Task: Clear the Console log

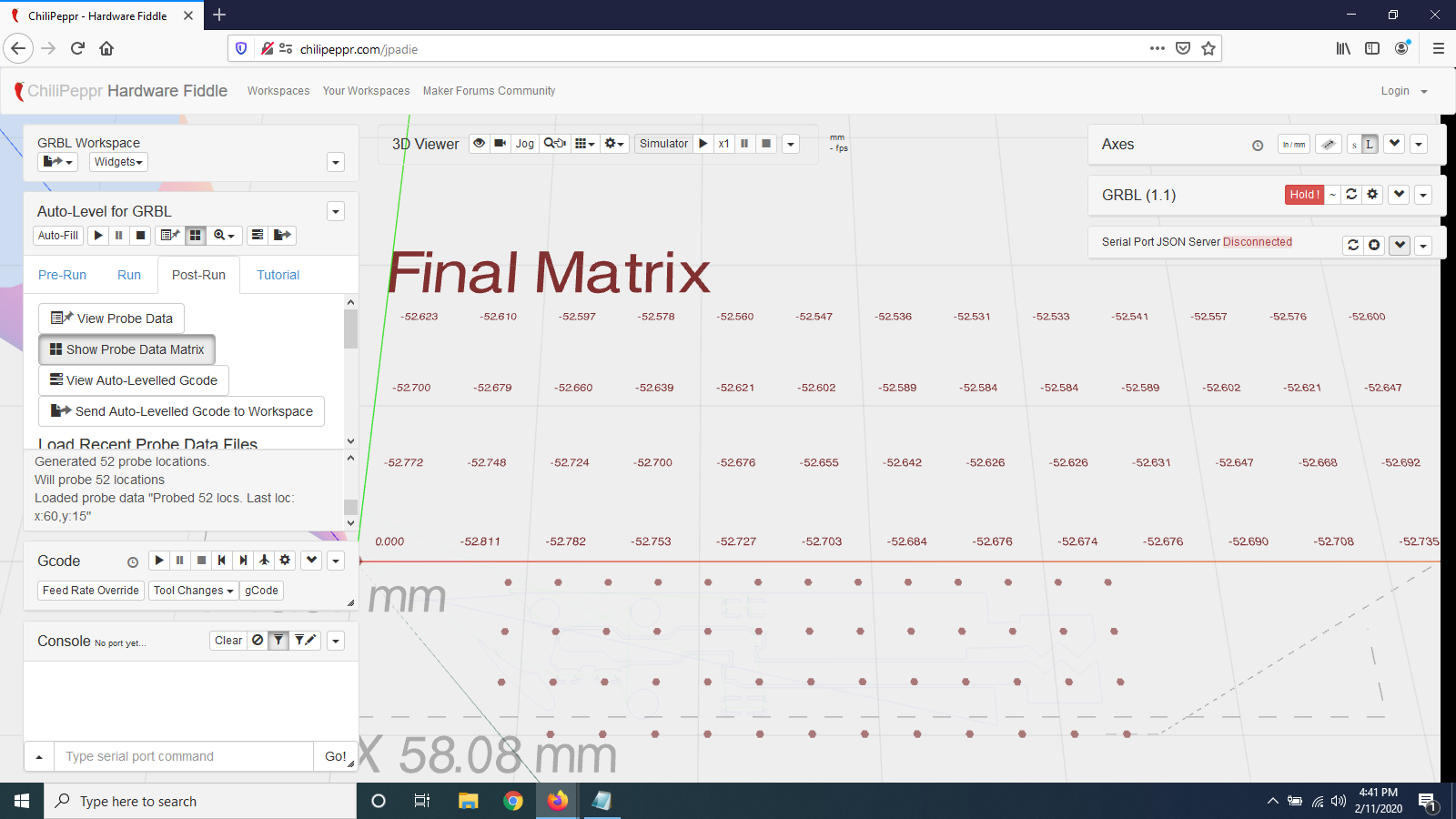Action: click(x=228, y=641)
